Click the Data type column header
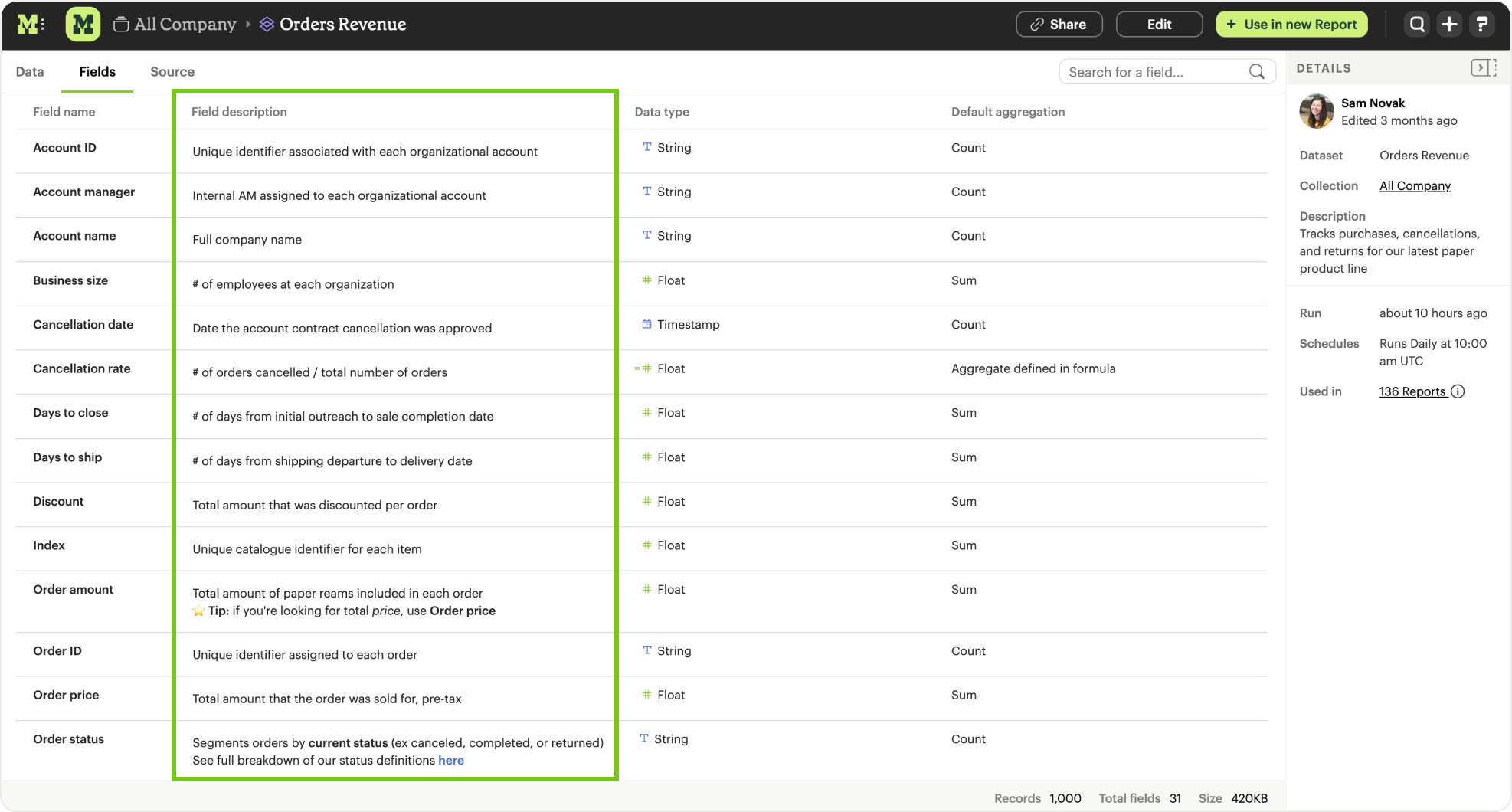 [662, 112]
